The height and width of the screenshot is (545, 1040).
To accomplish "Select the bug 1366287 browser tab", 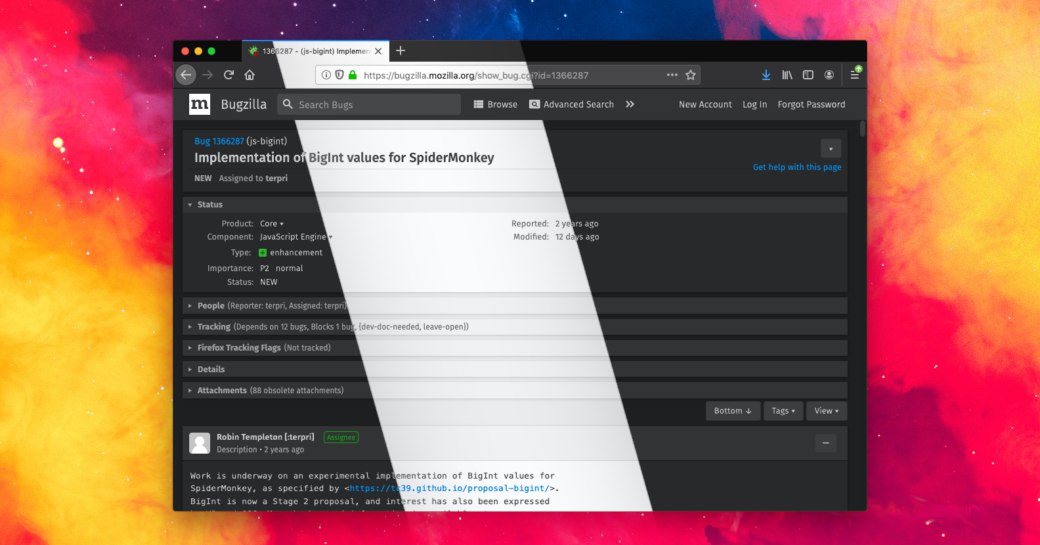I will pyautogui.click(x=316, y=51).
